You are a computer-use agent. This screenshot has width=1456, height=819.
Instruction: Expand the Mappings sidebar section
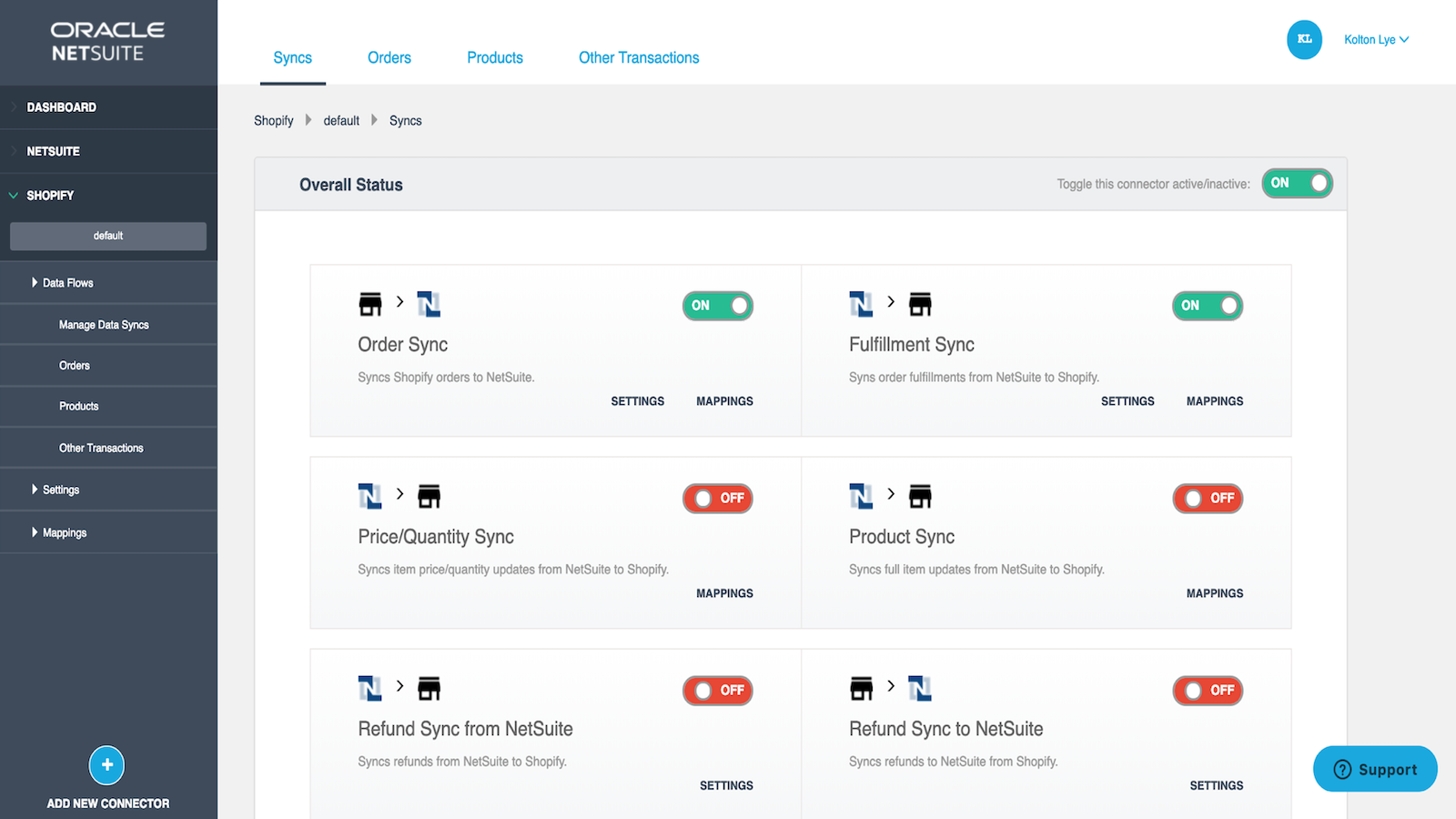(x=64, y=533)
